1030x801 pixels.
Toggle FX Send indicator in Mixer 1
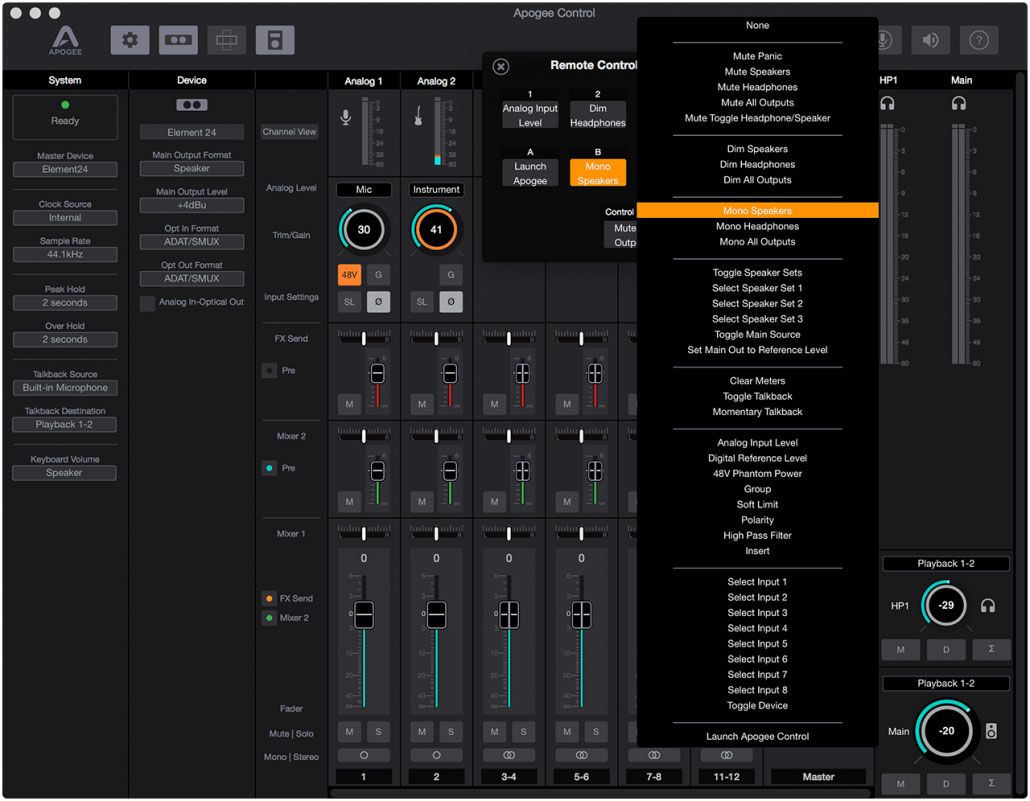point(269,599)
